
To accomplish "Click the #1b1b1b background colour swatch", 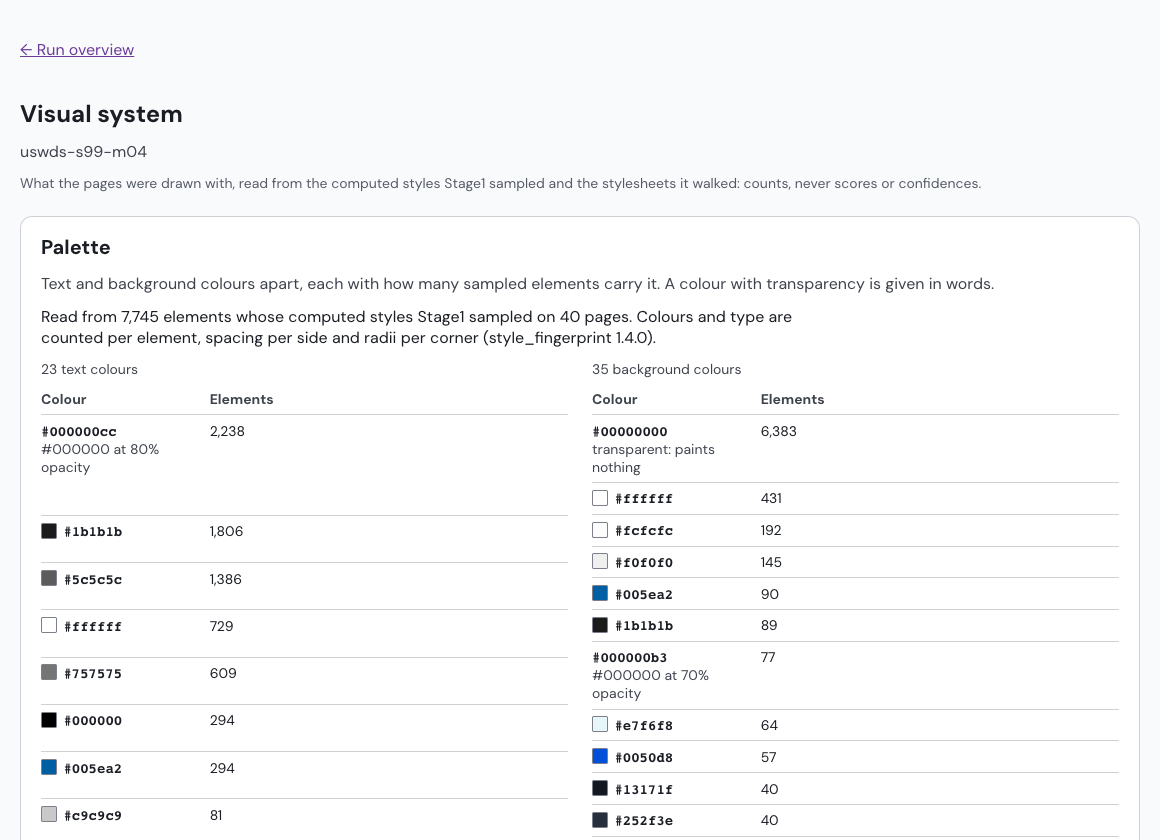I will (600, 625).
